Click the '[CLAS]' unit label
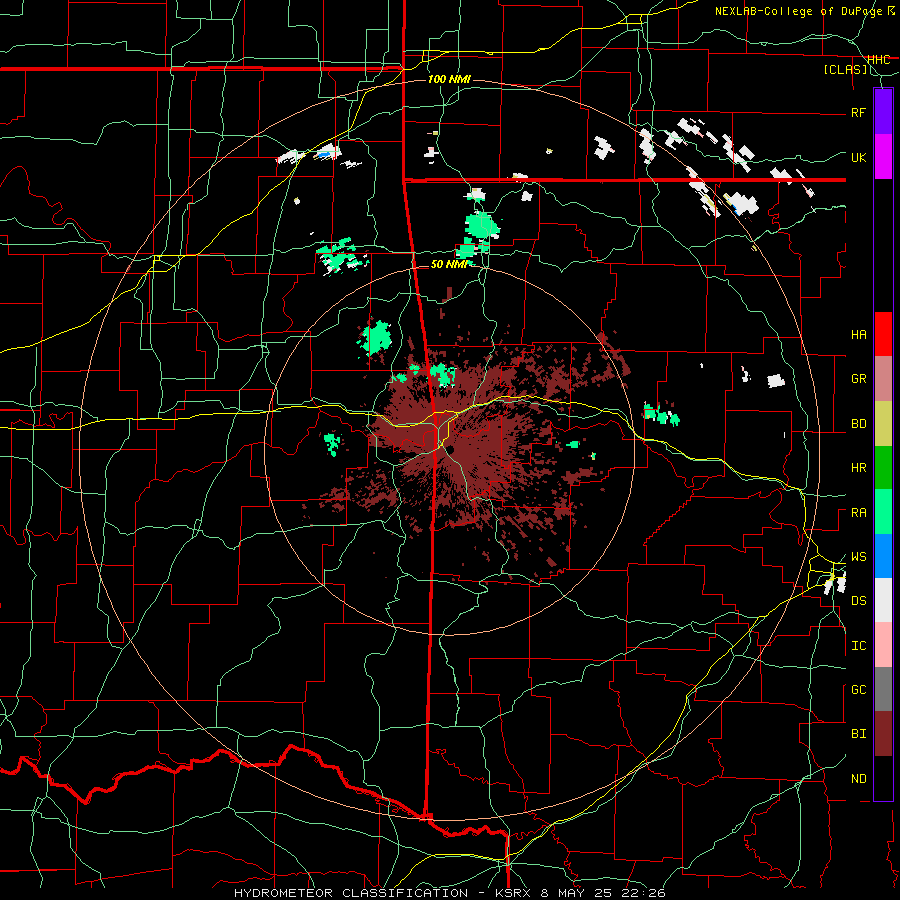Image resolution: width=900 pixels, height=900 pixels. click(845, 70)
